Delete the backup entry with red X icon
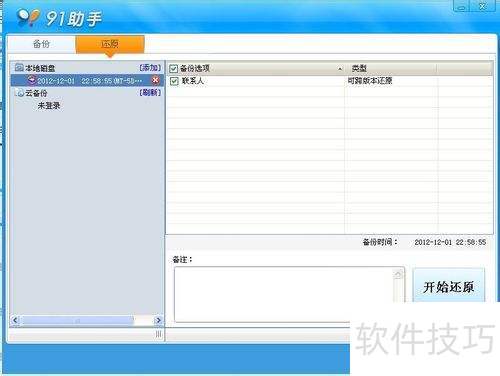 (155, 80)
